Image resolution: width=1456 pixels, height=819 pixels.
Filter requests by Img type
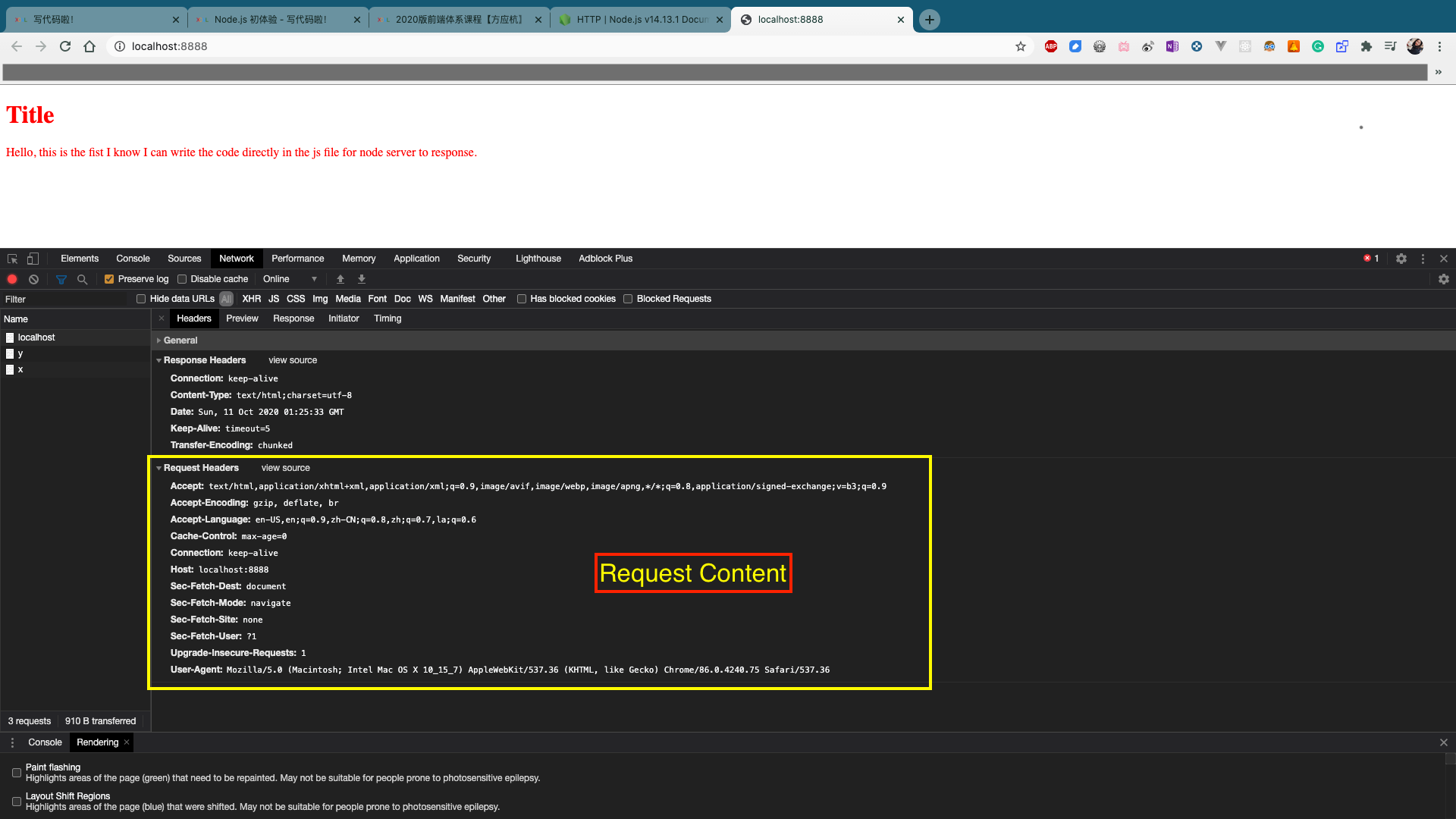coord(320,299)
